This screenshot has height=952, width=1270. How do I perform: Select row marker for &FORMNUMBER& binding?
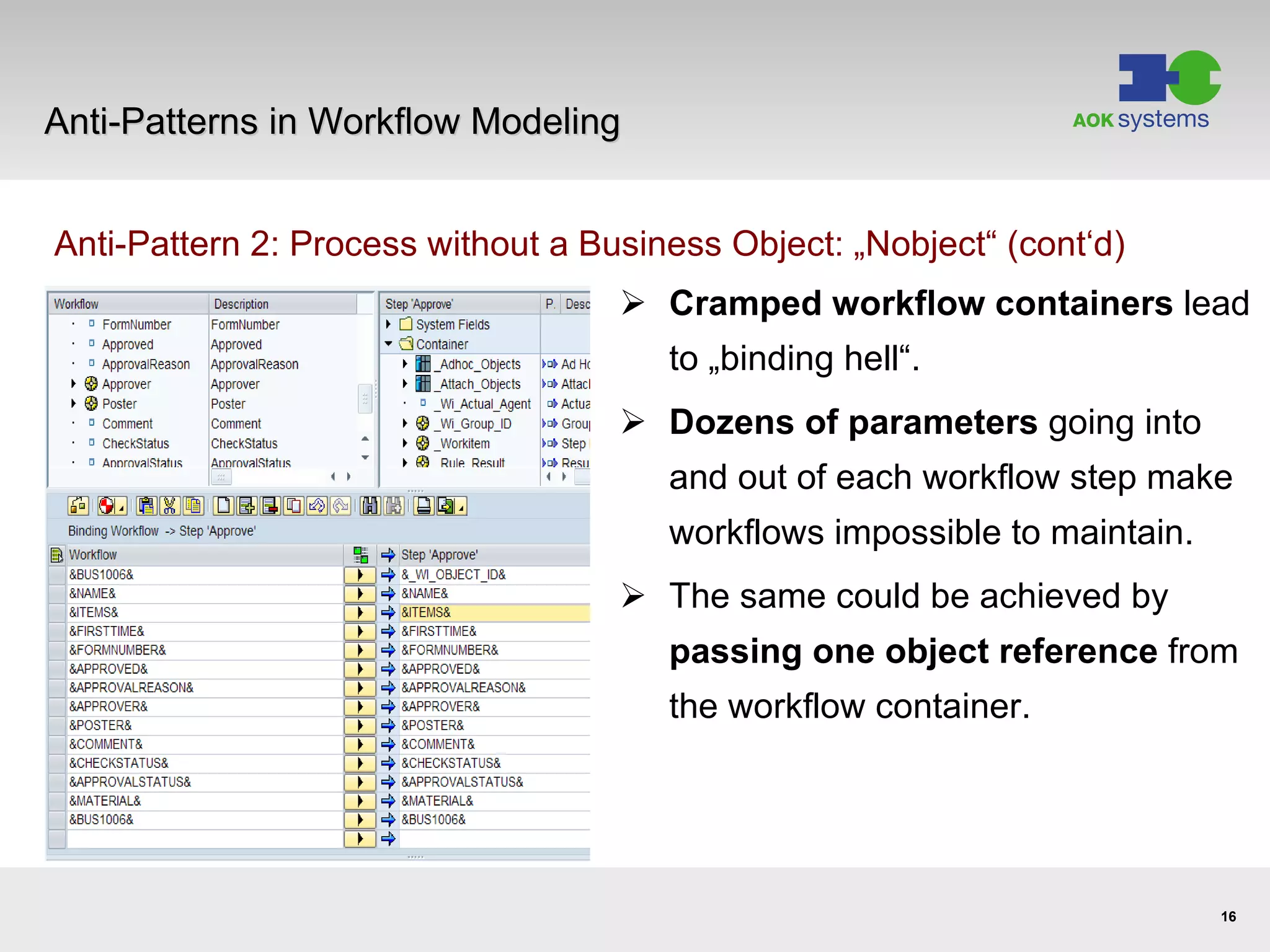[x=57, y=650]
